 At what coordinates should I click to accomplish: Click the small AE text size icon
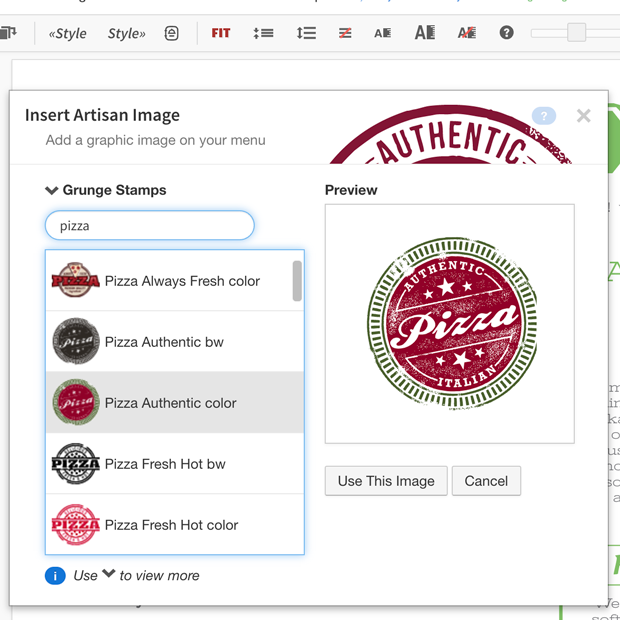(383, 33)
